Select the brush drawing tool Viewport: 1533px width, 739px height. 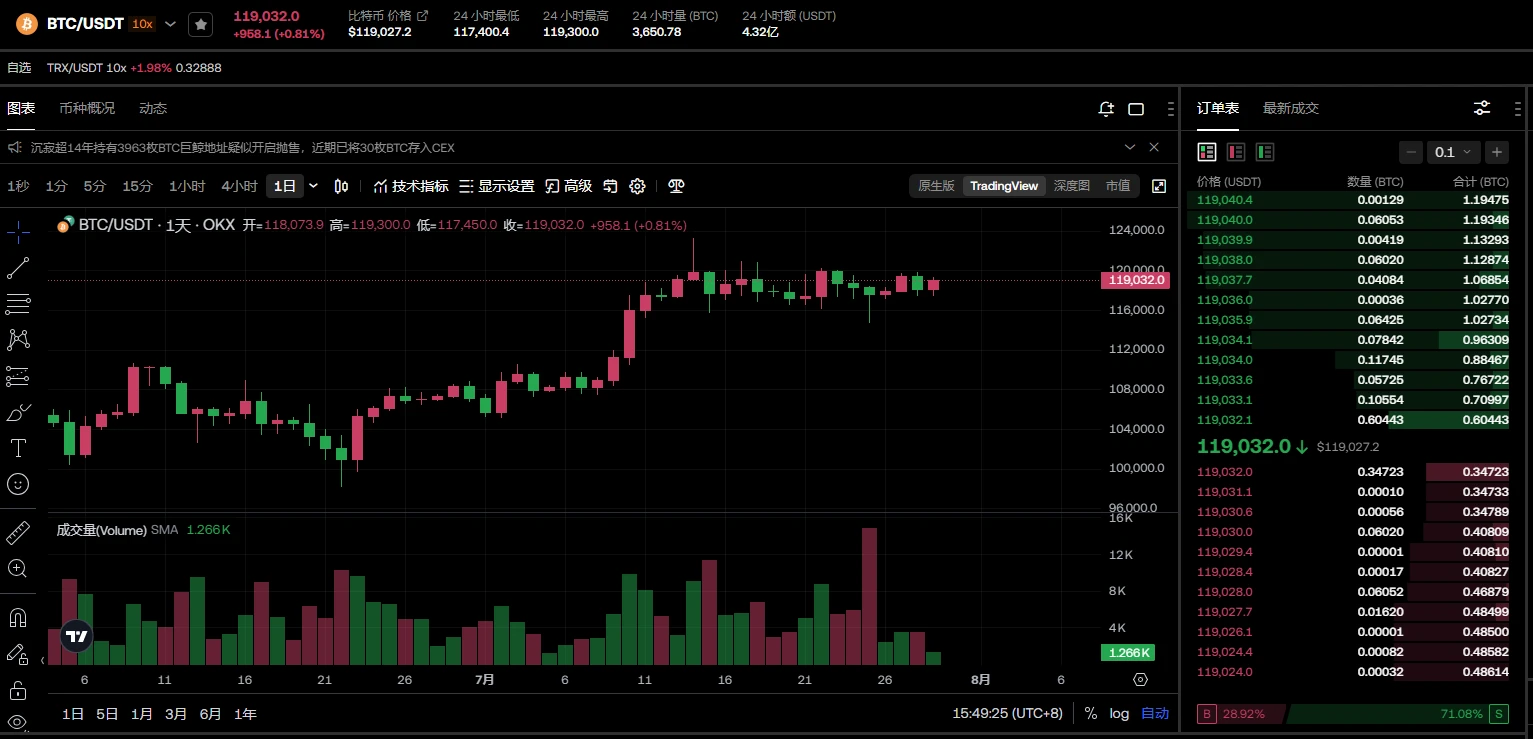(18, 412)
